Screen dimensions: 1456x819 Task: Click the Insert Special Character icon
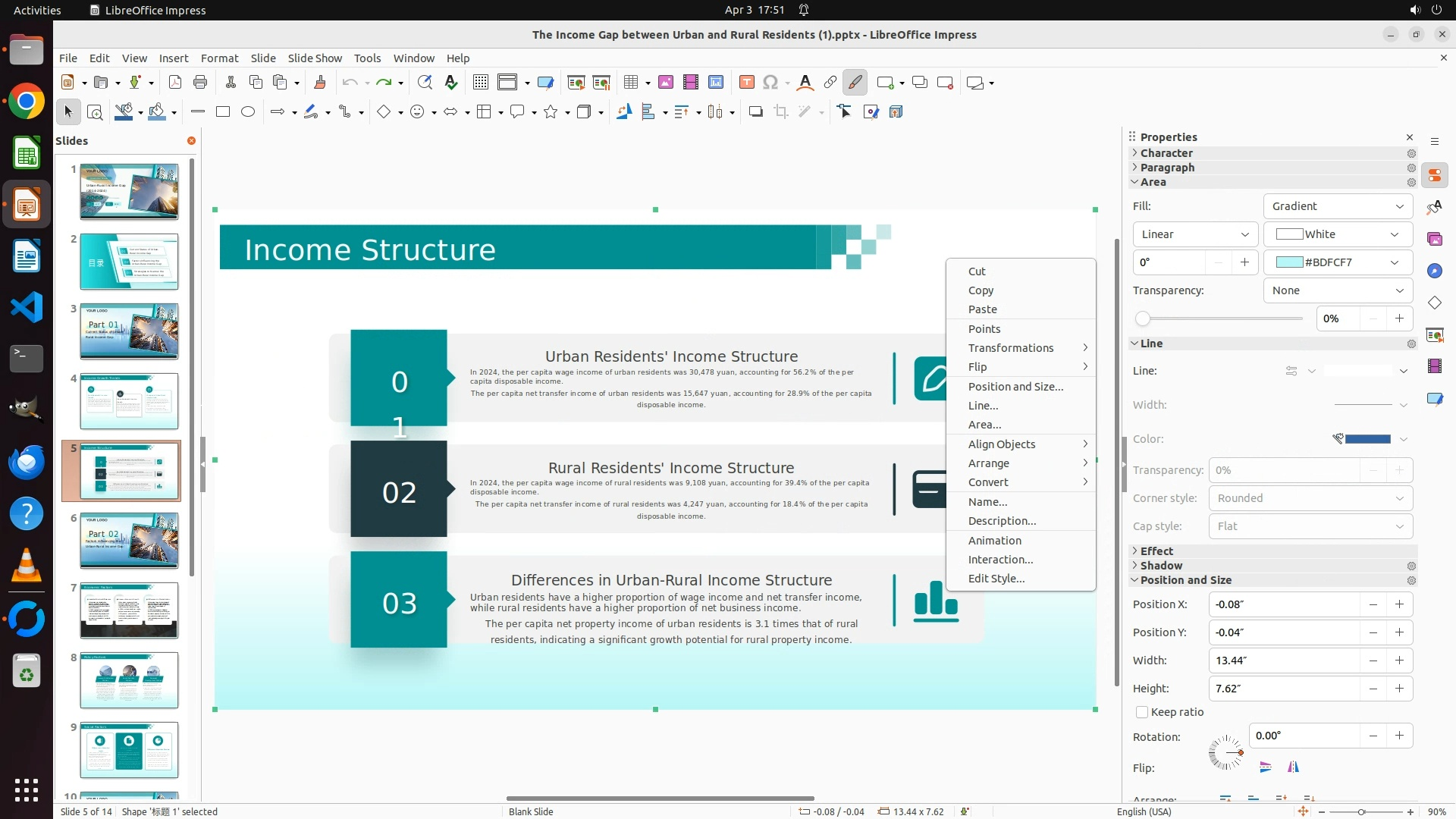[x=770, y=83]
